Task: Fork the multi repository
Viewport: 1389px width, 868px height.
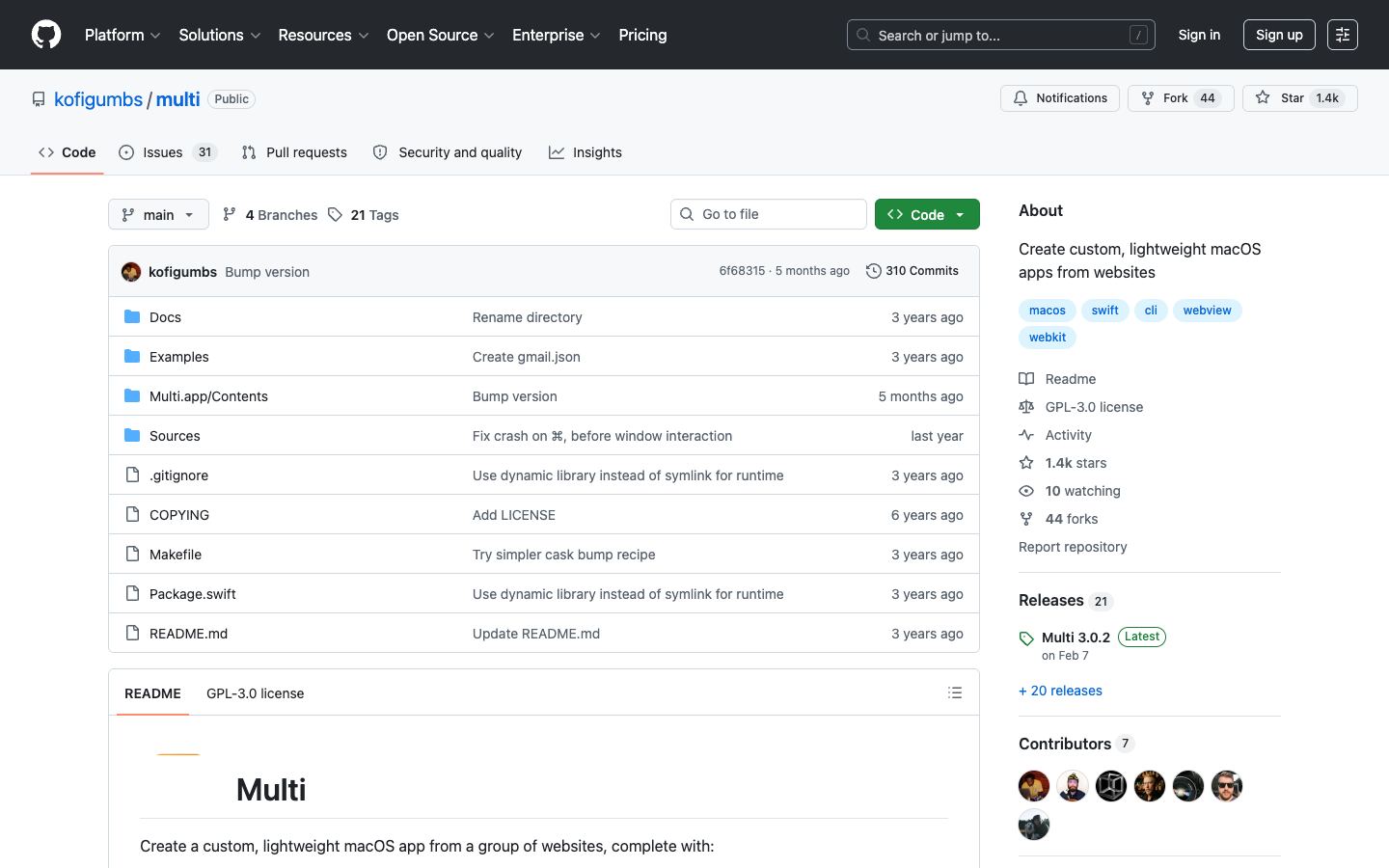Action: click(x=1181, y=98)
